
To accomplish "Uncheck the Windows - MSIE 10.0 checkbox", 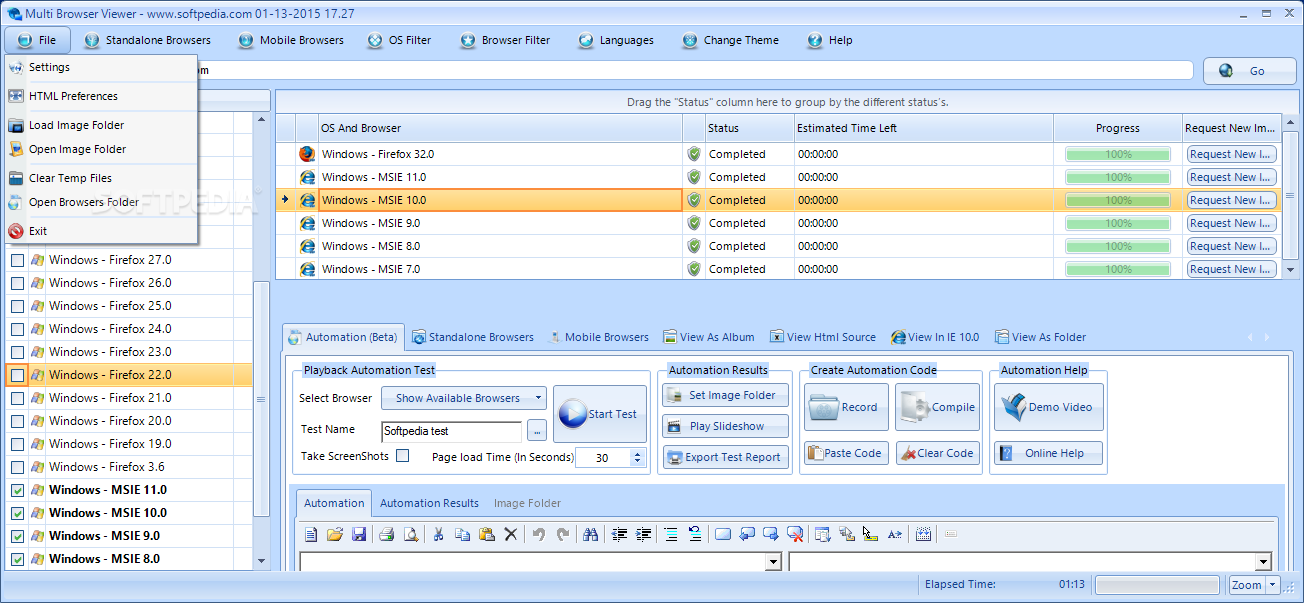I will click(17, 513).
